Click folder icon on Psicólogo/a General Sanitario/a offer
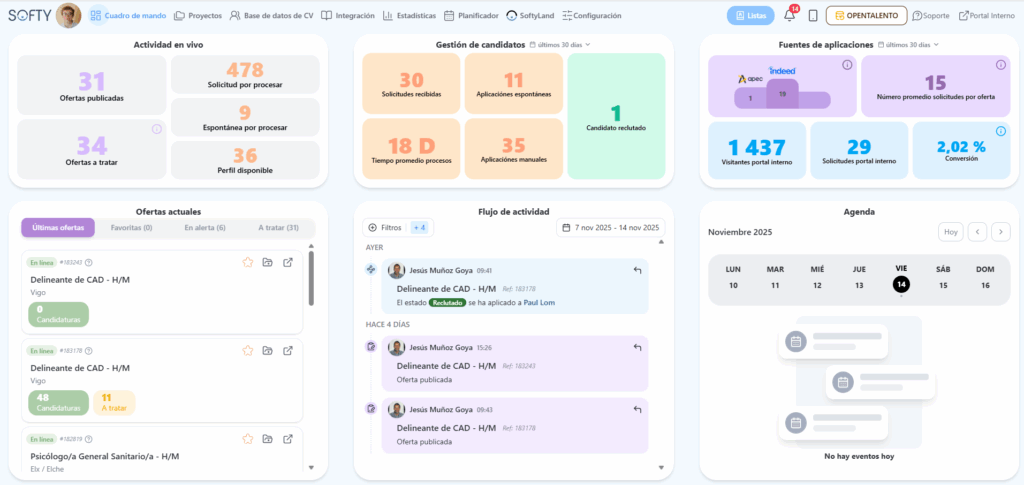This screenshot has height=485, width=1024. [267, 439]
